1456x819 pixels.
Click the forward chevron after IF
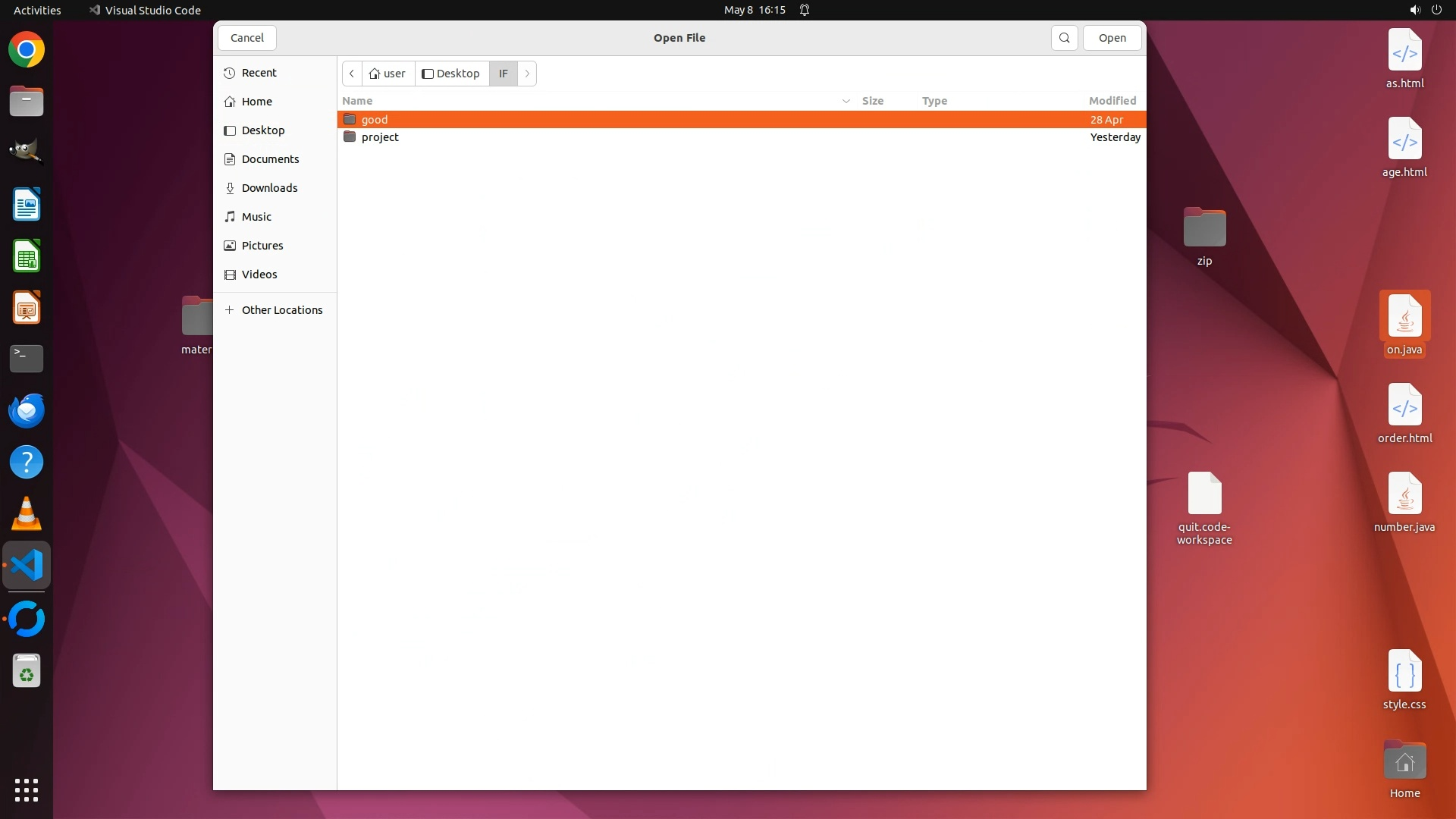pos(527,74)
